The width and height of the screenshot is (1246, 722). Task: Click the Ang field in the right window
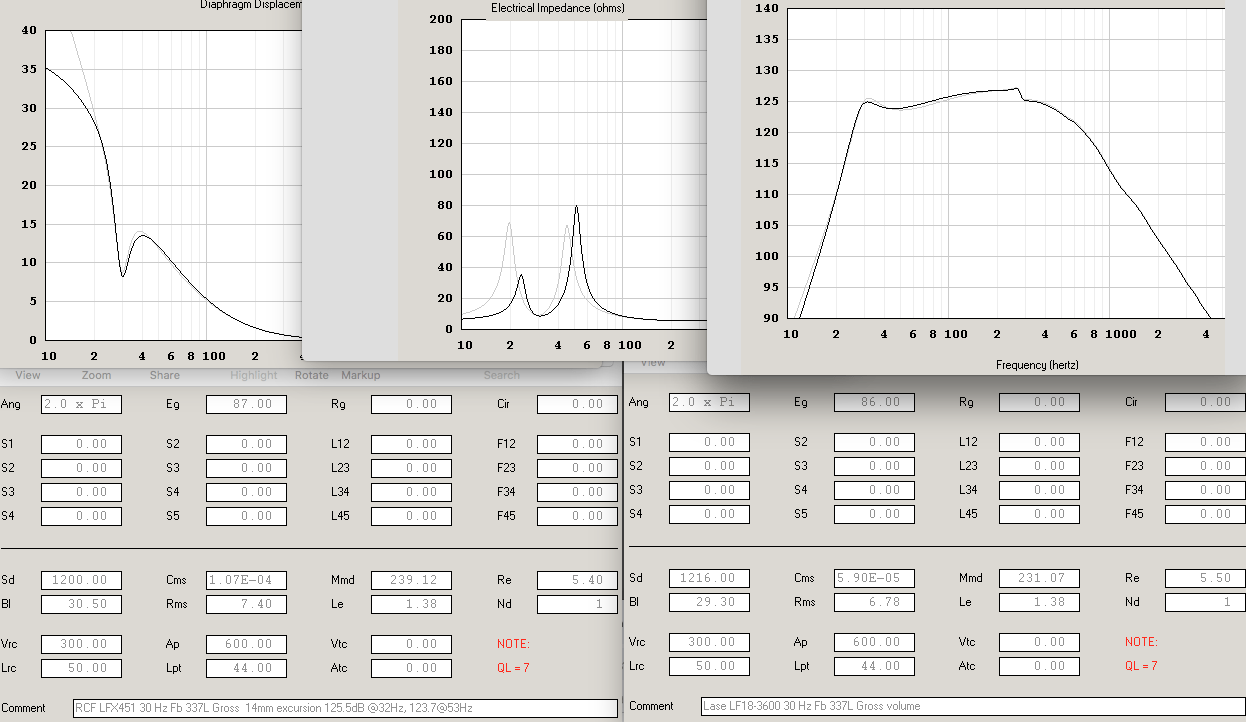(709, 402)
